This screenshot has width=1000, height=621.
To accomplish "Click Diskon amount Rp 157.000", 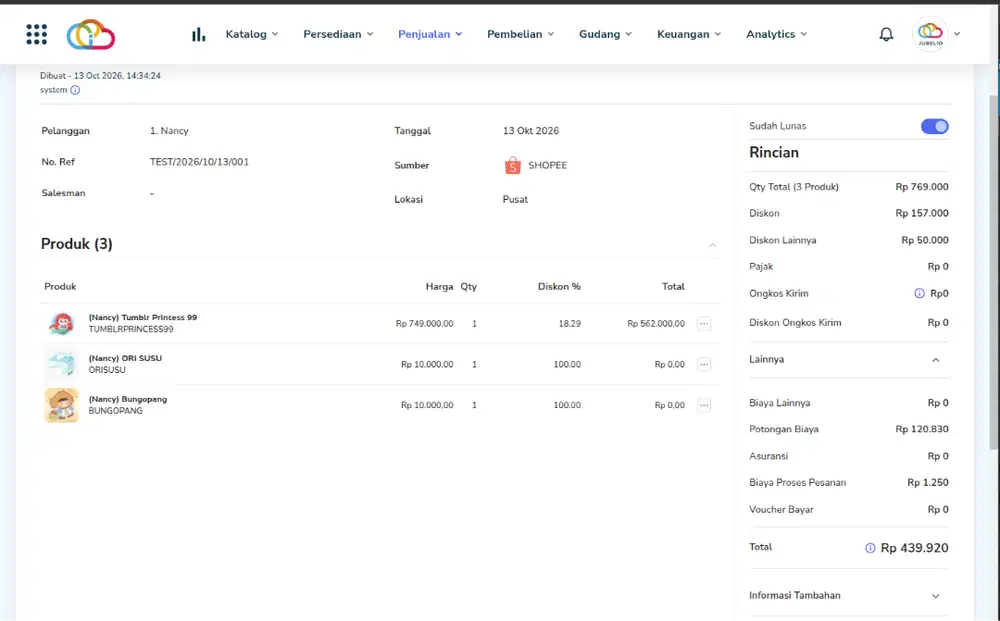I will coord(922,214).
